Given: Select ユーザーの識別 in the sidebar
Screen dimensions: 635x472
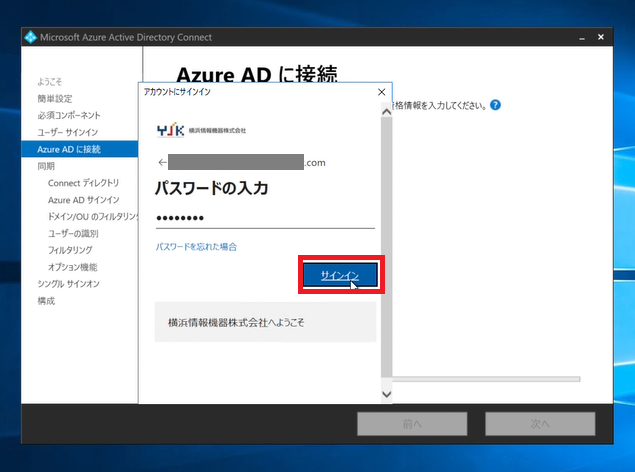Looking at the screenshot, I should pyautogui.click(x=73, y=234).
